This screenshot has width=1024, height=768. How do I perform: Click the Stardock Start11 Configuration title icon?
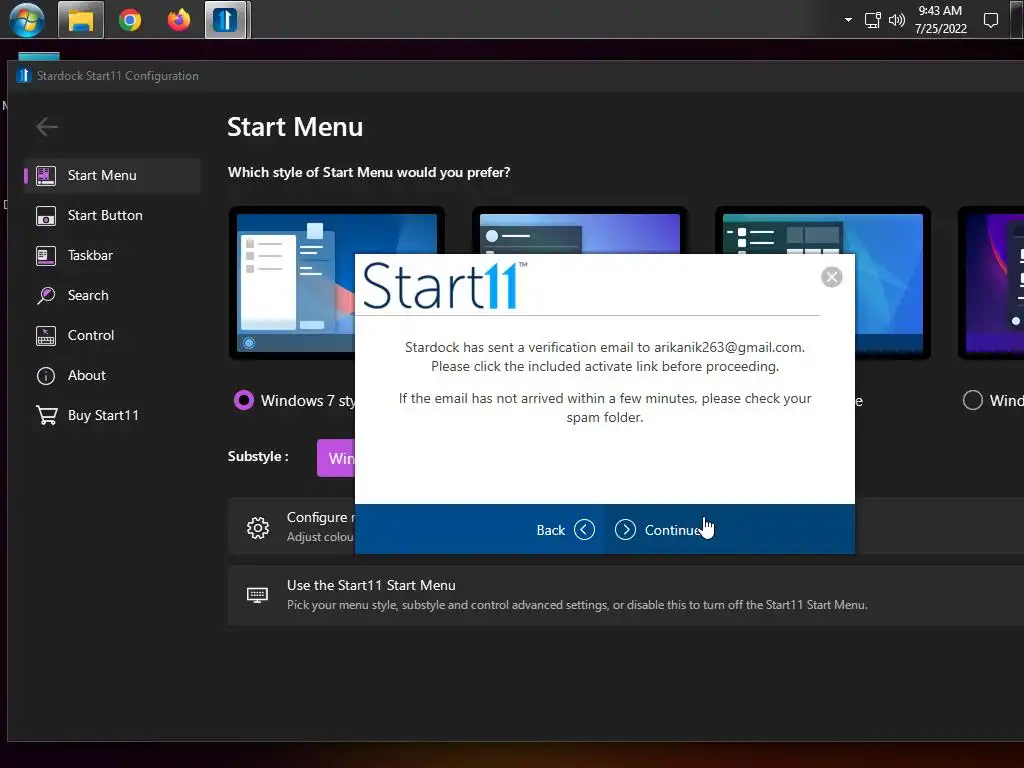24,76
